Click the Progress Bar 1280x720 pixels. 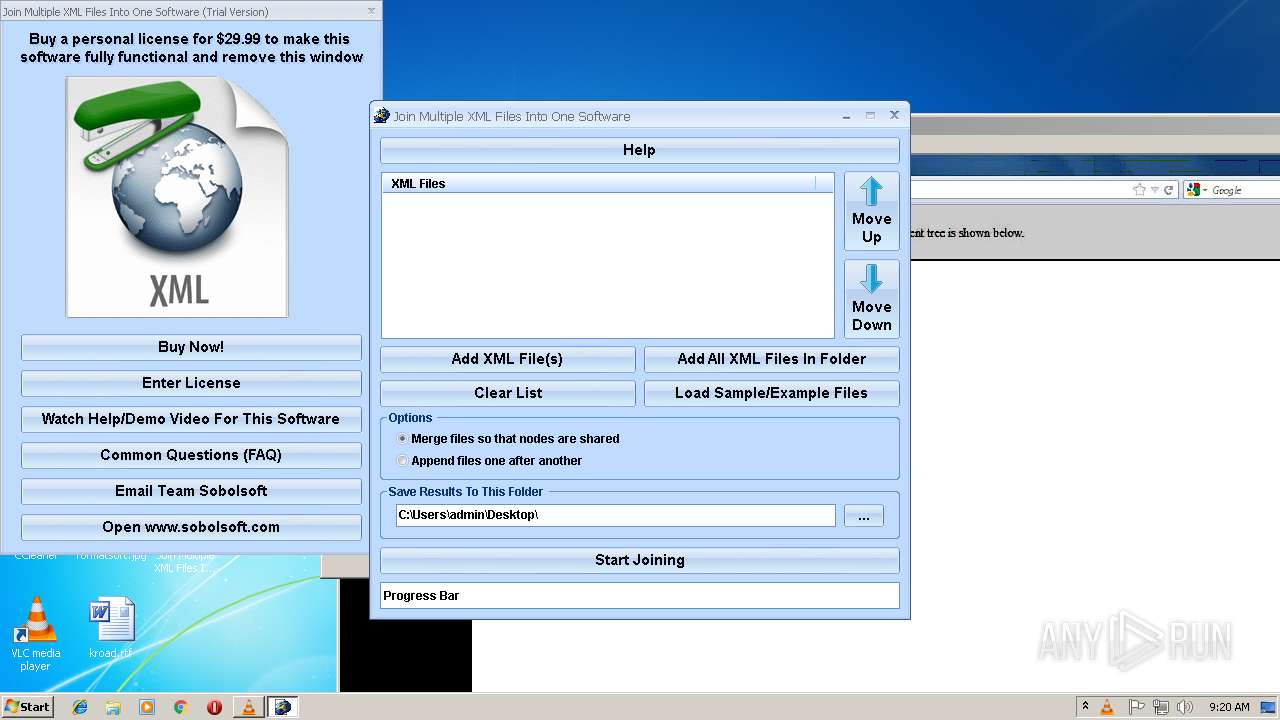pyautogui.click(x=639, y=595)
